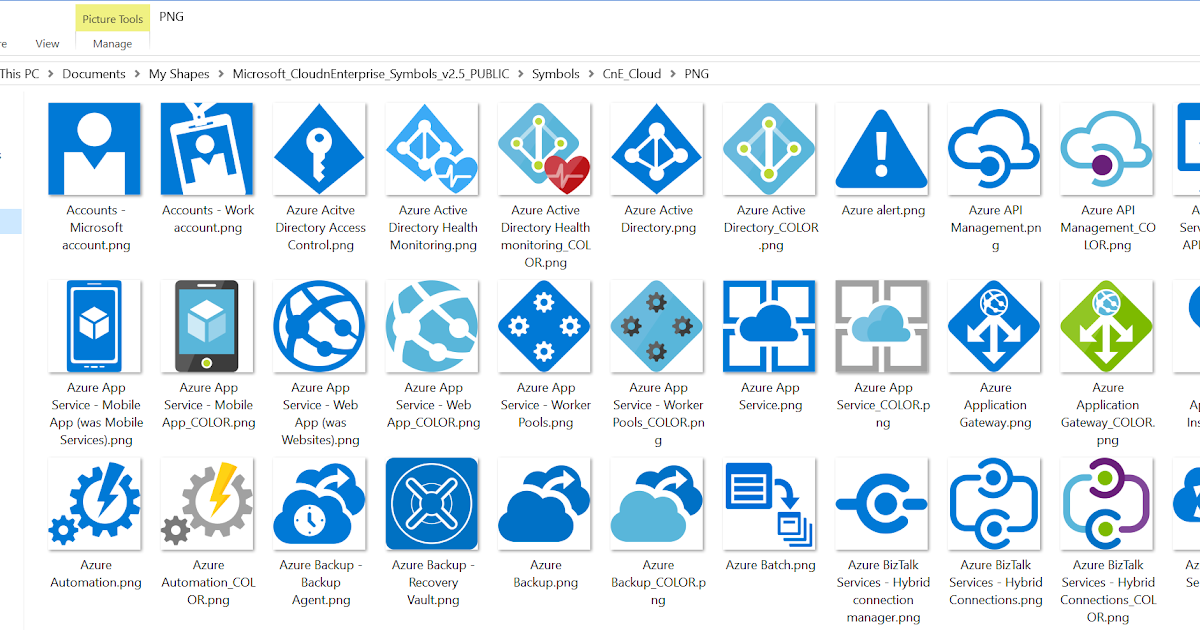1200x630 pixels.
Task: Select Azure Active Directory Health Monitoring.png icon
Action: pyautogui.click(x=432, y=148)
